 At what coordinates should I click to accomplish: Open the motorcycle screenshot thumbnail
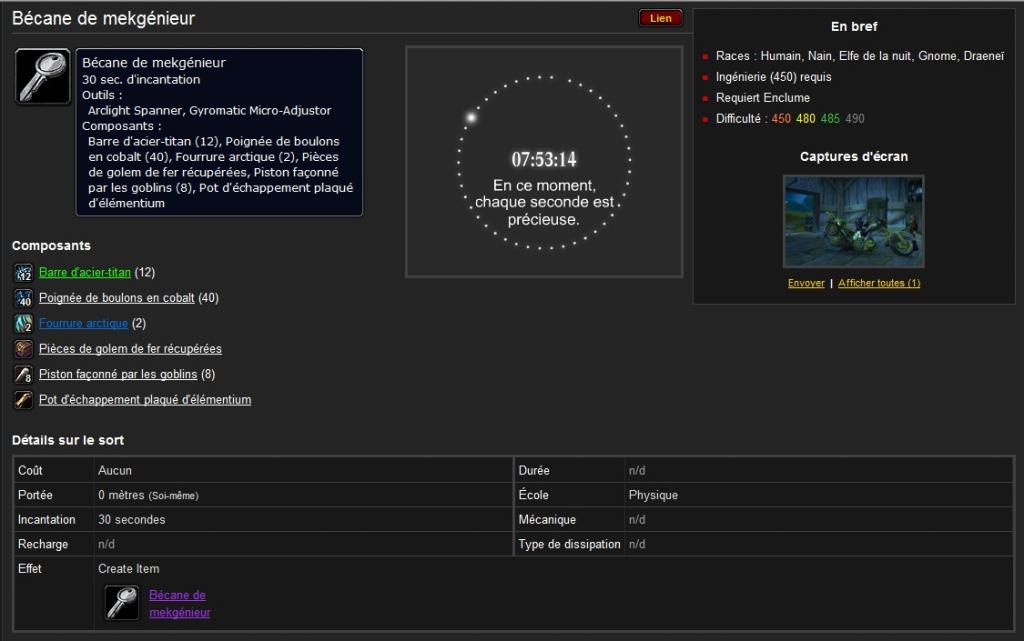coord(854,221)
